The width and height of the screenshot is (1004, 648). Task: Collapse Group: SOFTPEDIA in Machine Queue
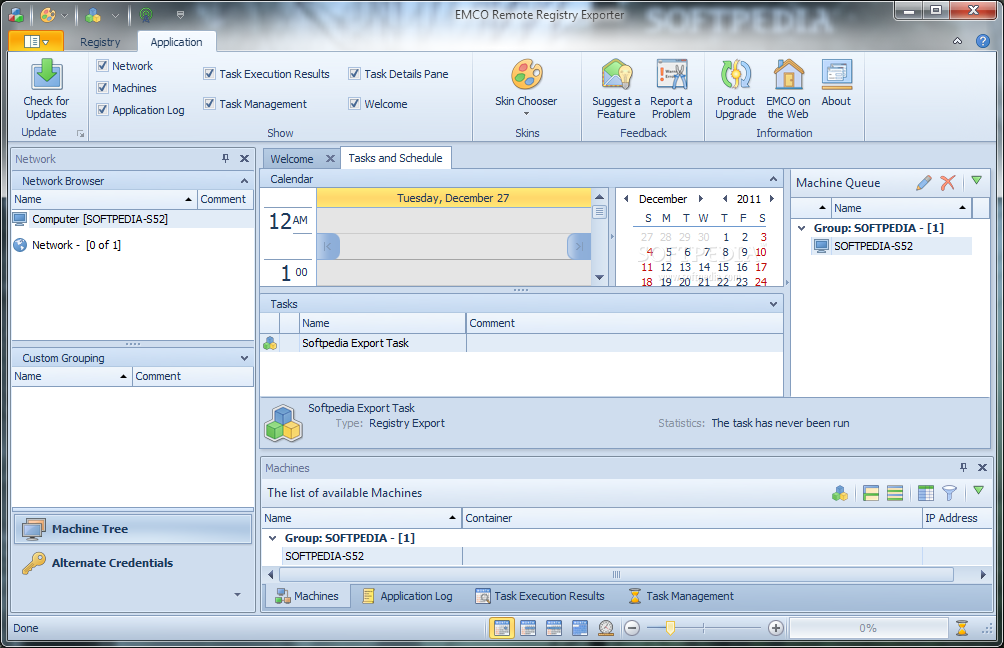click(x=802, y=228)
